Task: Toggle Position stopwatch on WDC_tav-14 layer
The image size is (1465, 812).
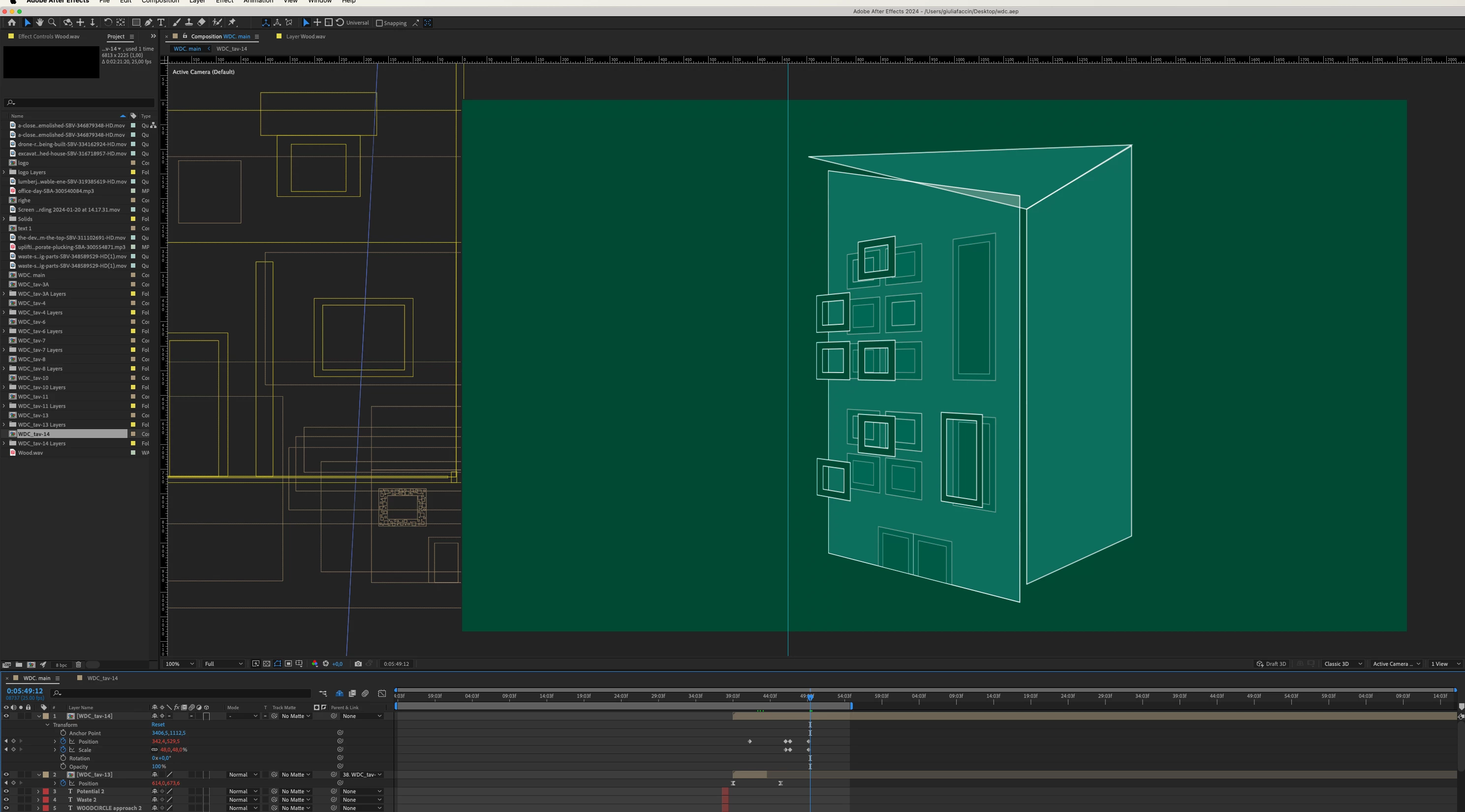Action: pyautogui.click(x=63, y=742)
